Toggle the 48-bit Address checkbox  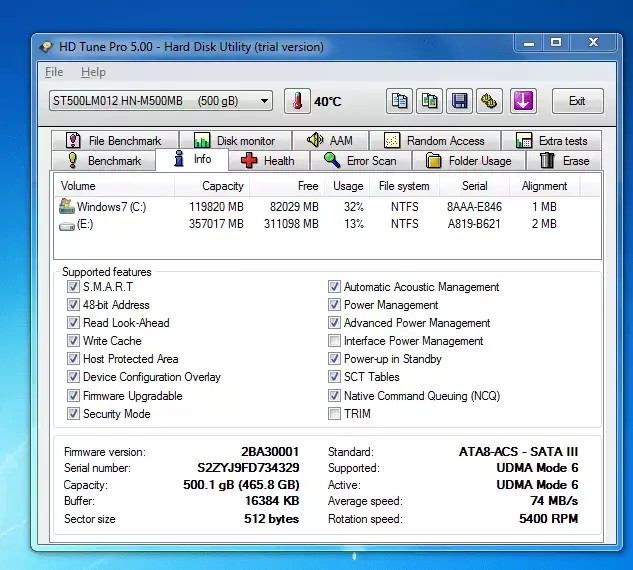pyautogui.click(x=73, y=304)
